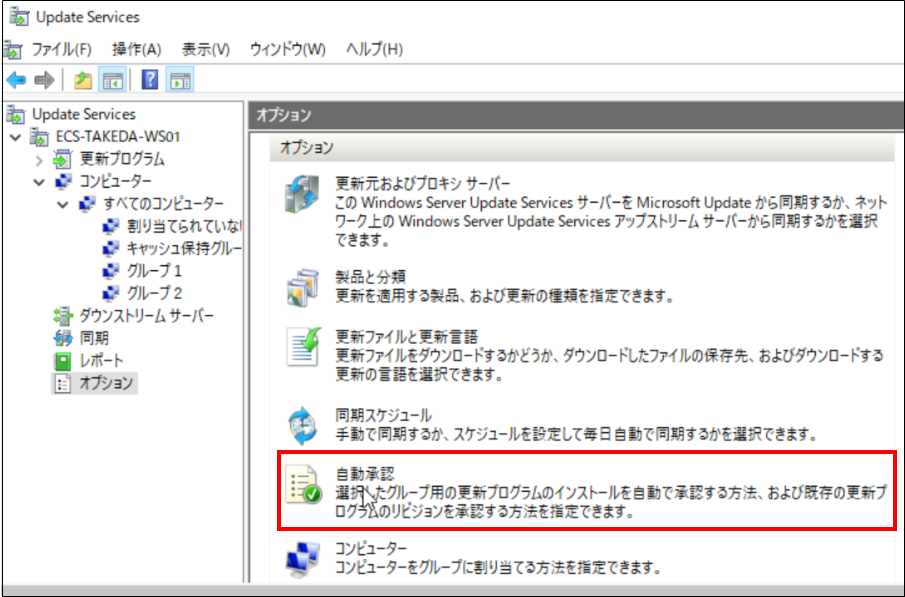Collapse the ECS-TAKEDA-WS01 tree node
Viewport: 905px width, 597px height.
(x=16, y=137)
